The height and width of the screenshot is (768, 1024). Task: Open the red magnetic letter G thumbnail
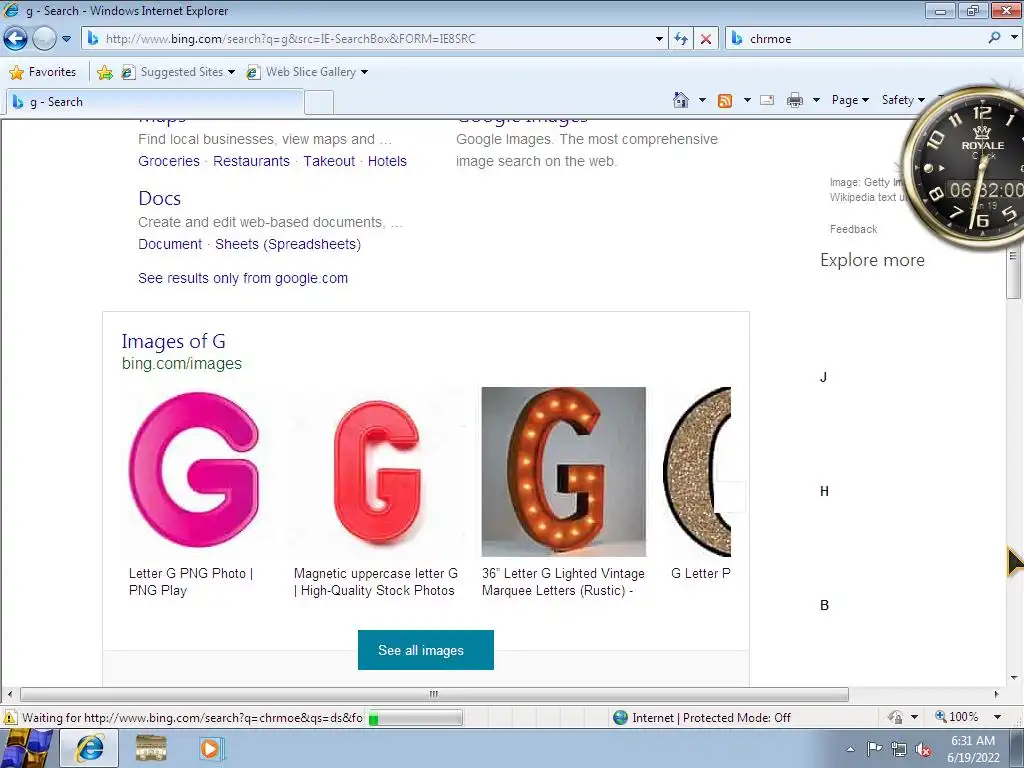pos(378,471)
